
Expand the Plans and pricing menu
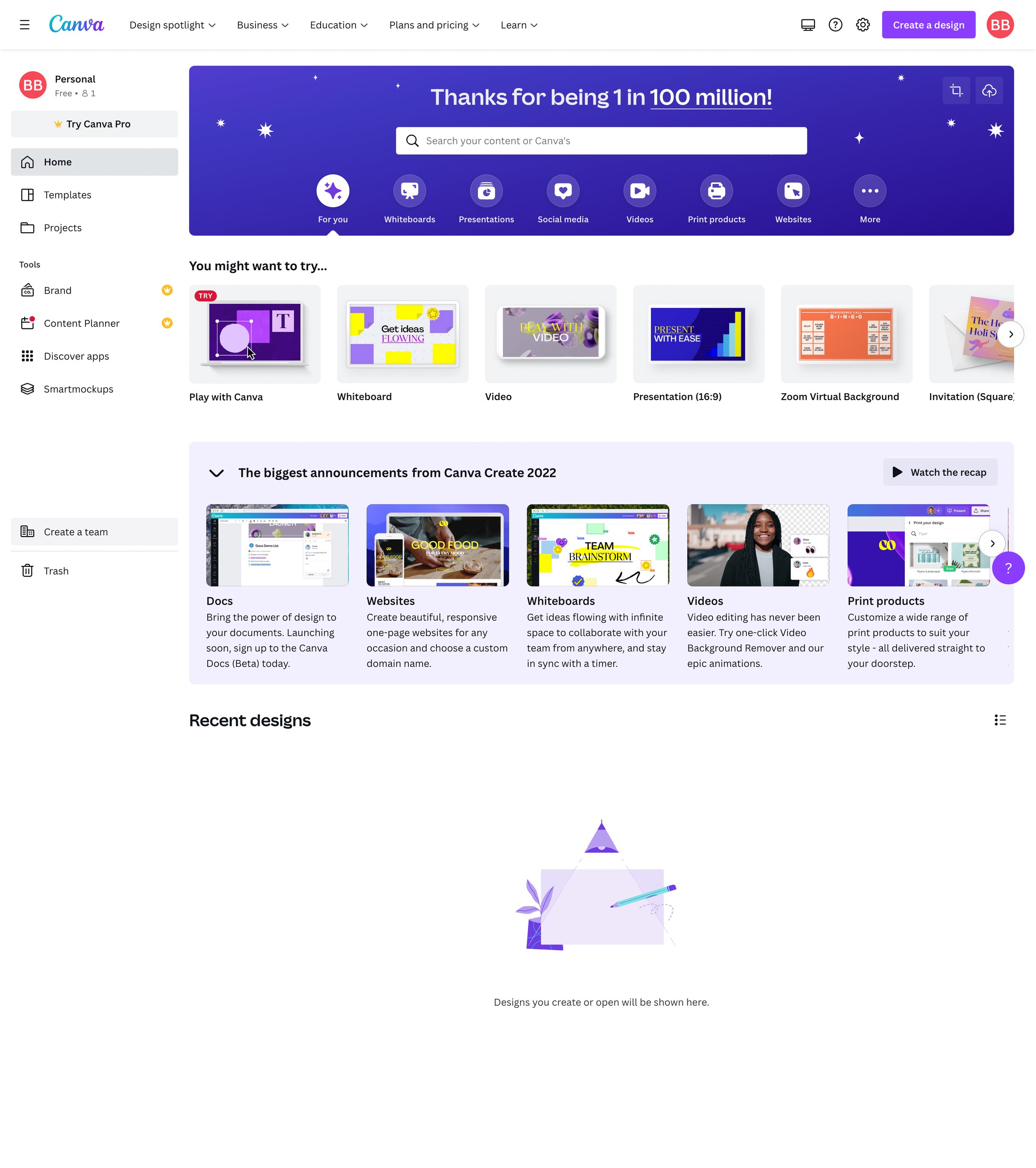coord(434,25)
